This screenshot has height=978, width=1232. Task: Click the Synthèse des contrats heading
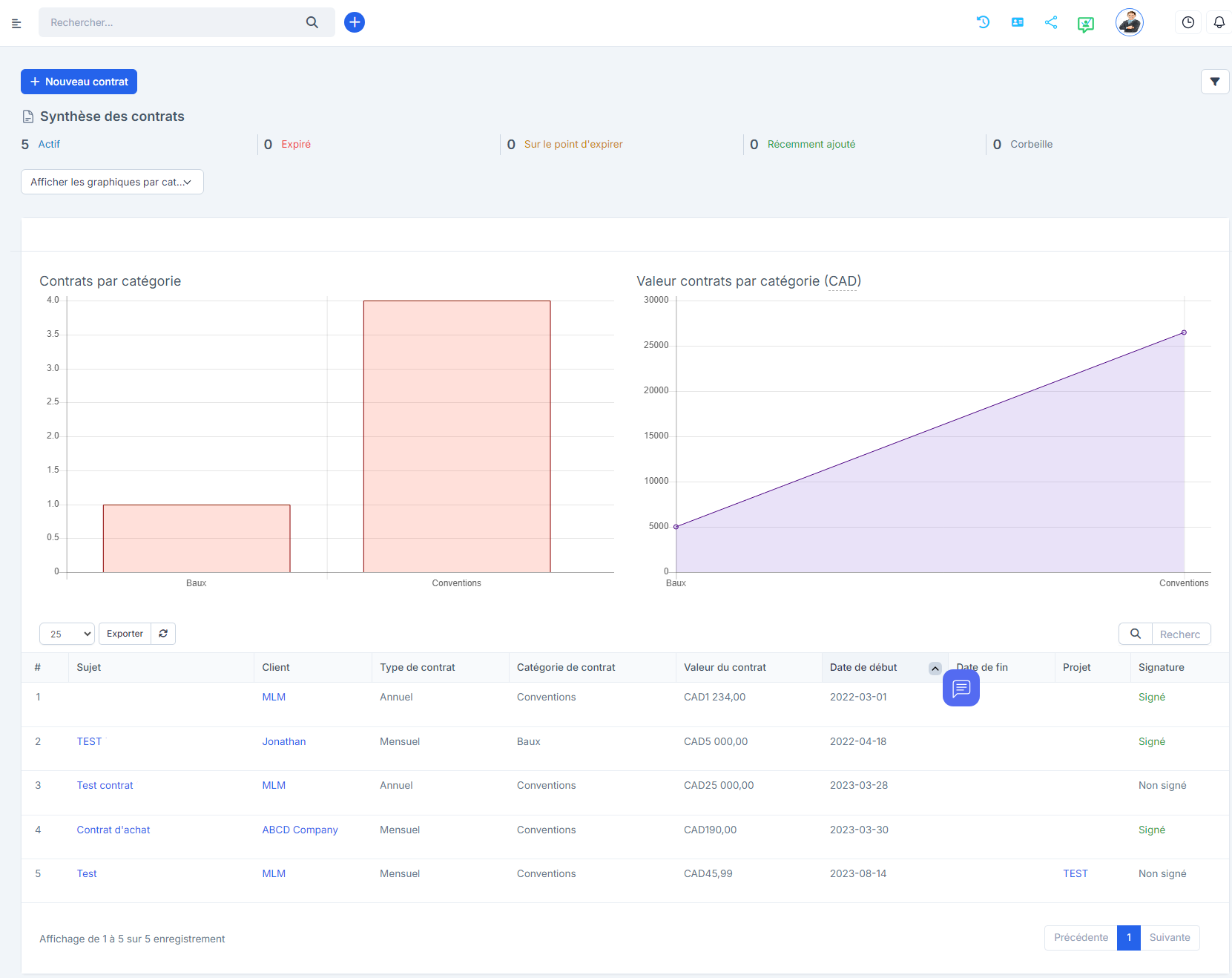coord(112,116)
